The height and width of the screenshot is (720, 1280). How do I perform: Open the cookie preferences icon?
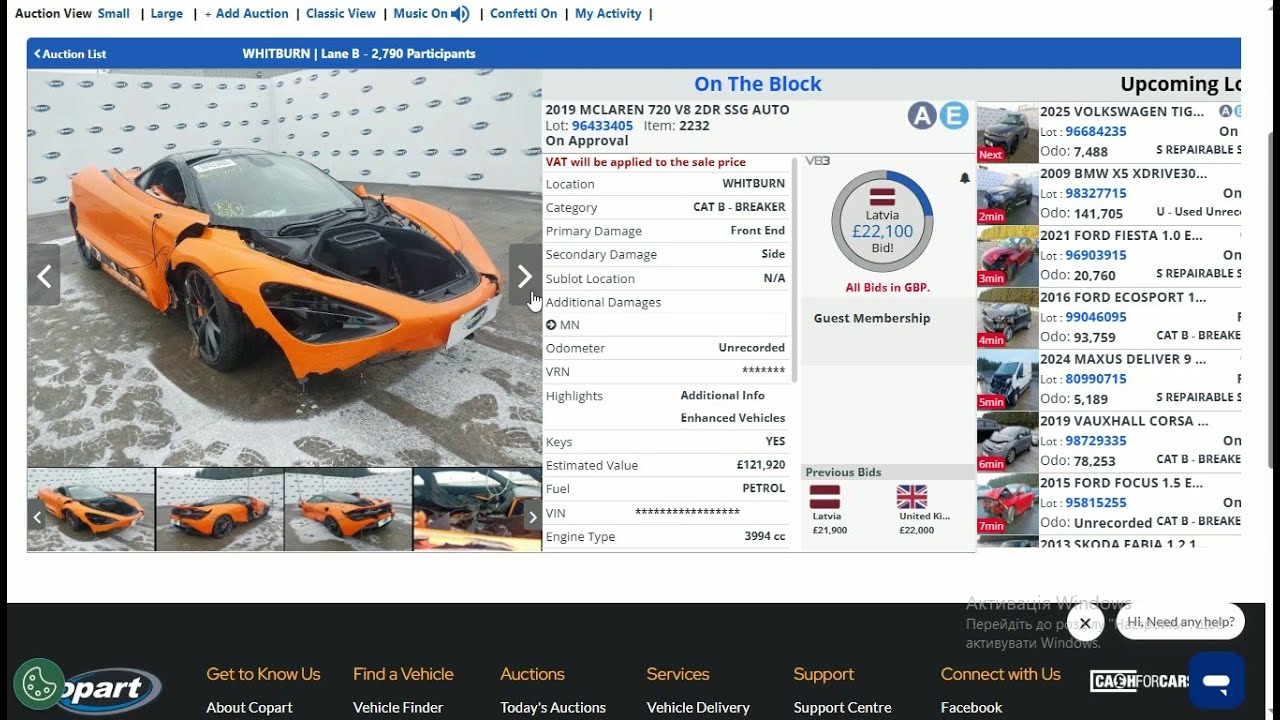click(x=39, y=684)
